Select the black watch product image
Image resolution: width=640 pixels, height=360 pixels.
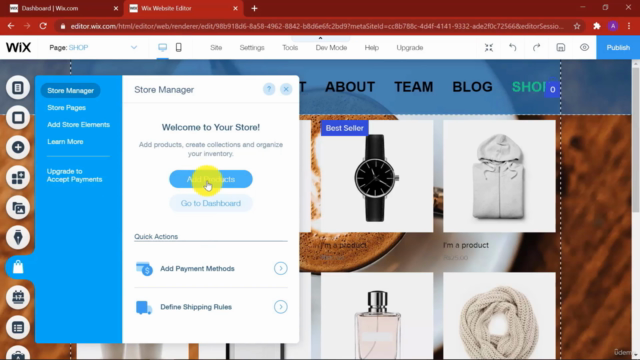coord(377,176)
